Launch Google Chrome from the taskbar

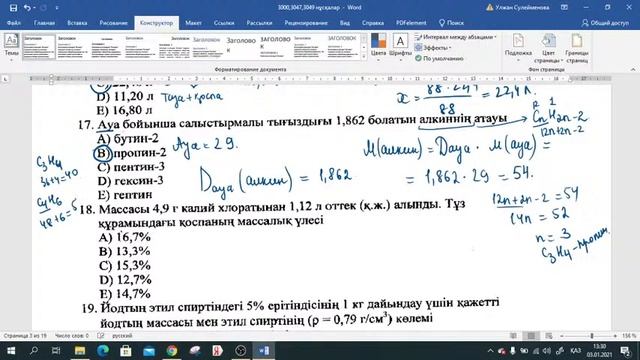(172, 351)
